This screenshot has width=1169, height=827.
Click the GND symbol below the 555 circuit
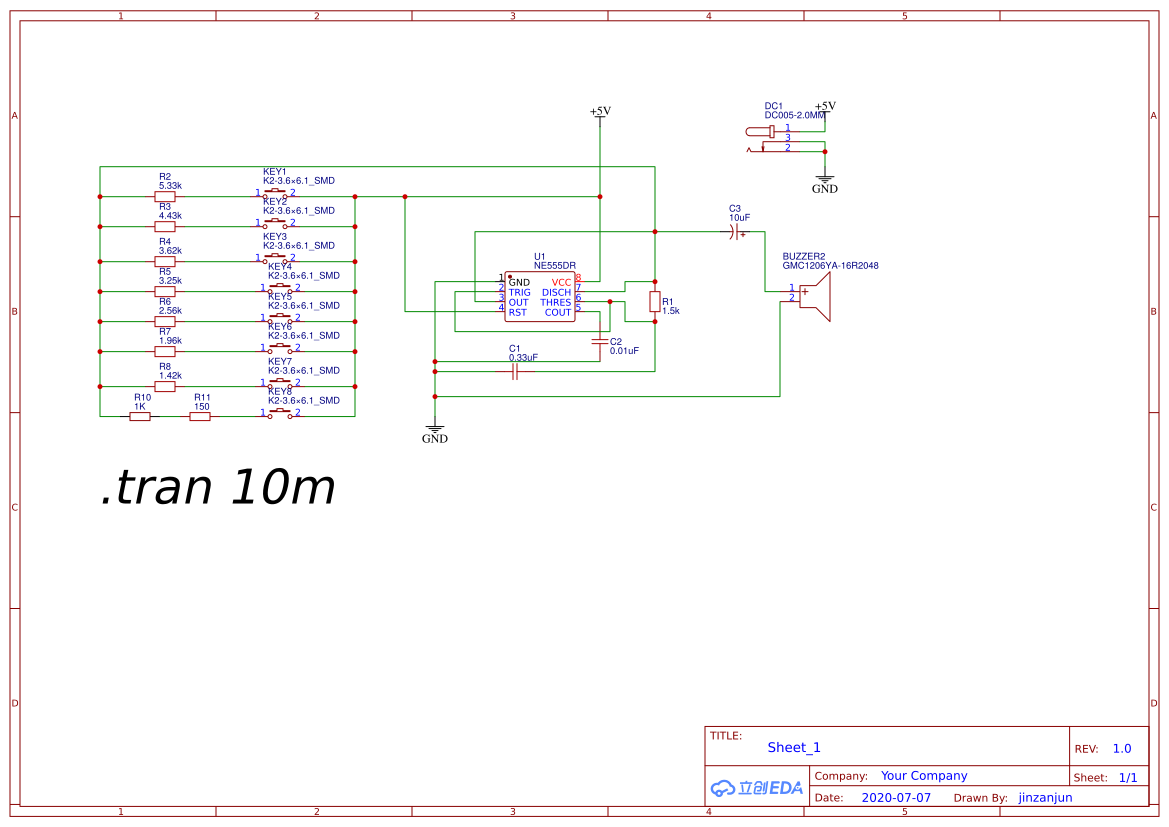(435, 433)
